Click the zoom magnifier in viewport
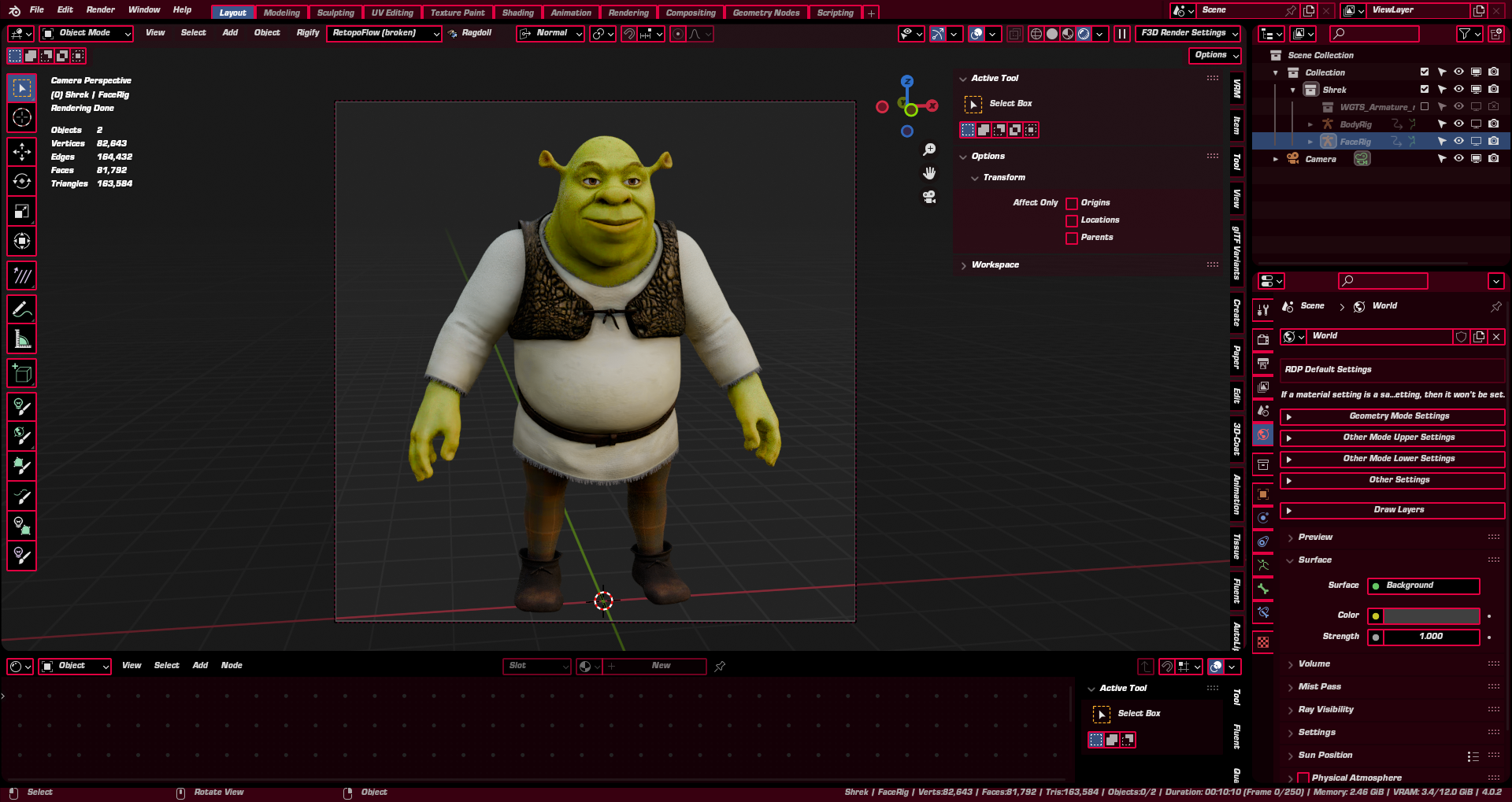 pos(929,150)
